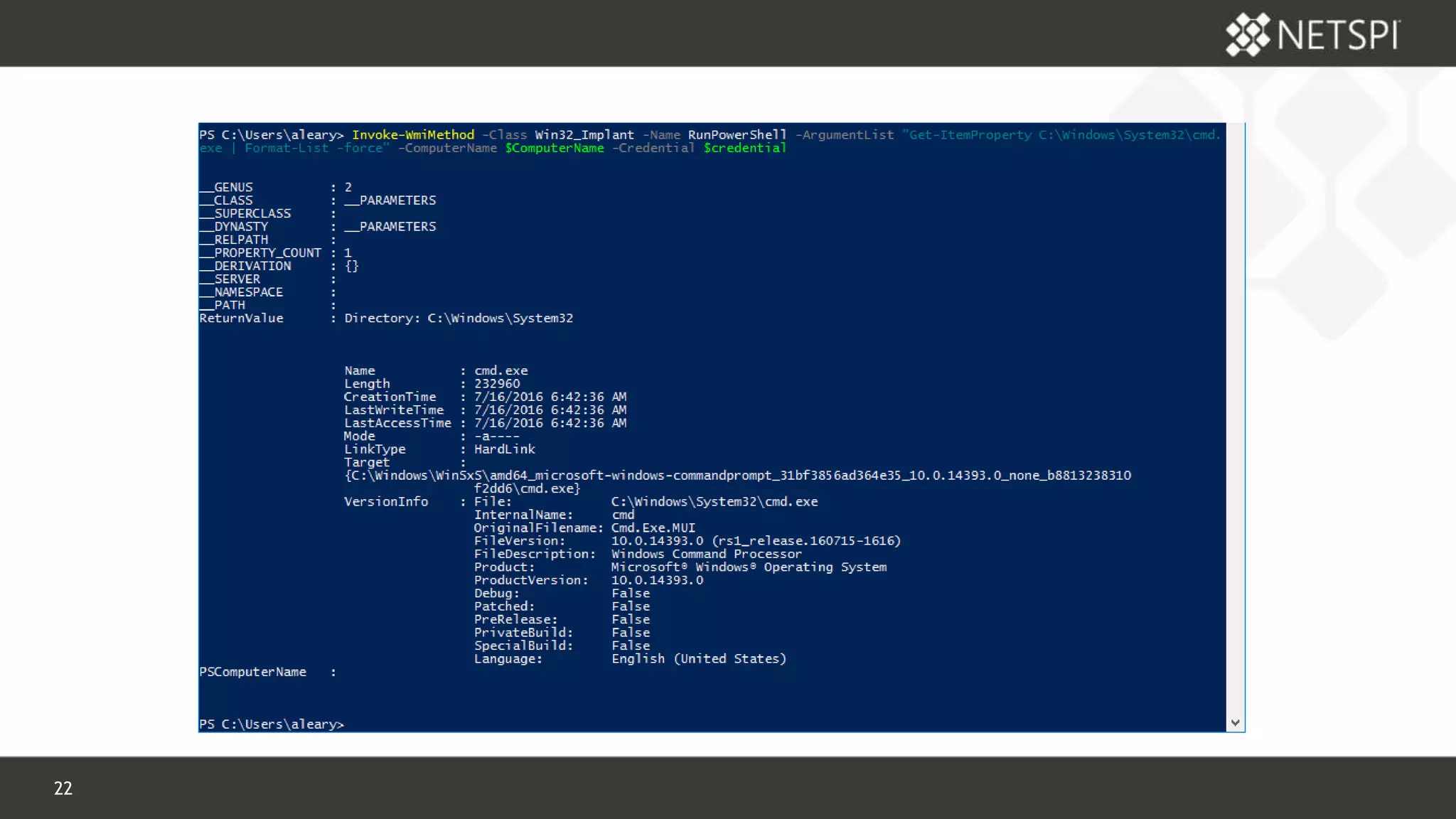Click the Invoke-WmiMethod command text
Screen dimensions: 1456x819
click(413, 135)
